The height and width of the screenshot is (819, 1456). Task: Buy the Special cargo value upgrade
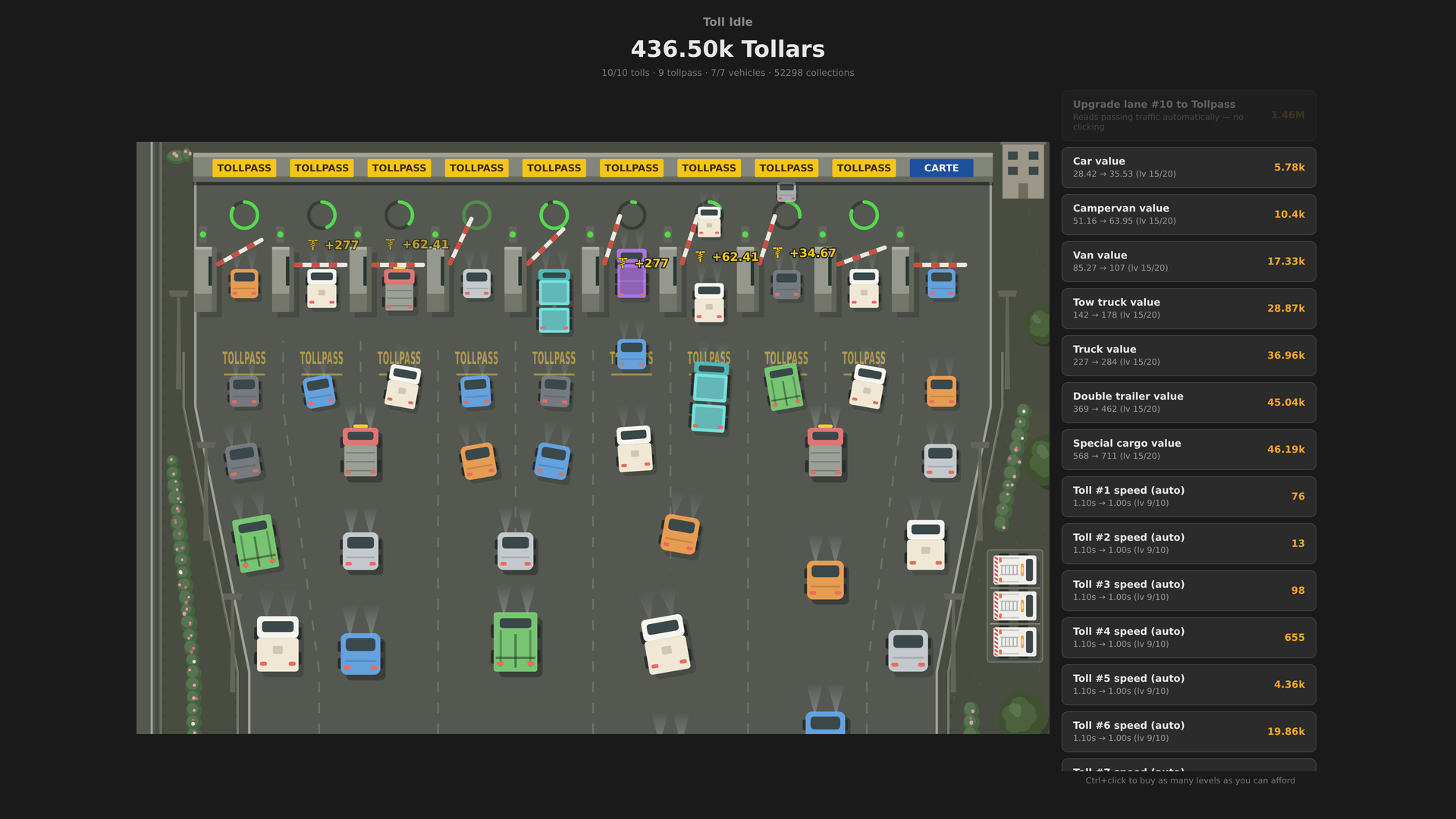[1188, 450]
